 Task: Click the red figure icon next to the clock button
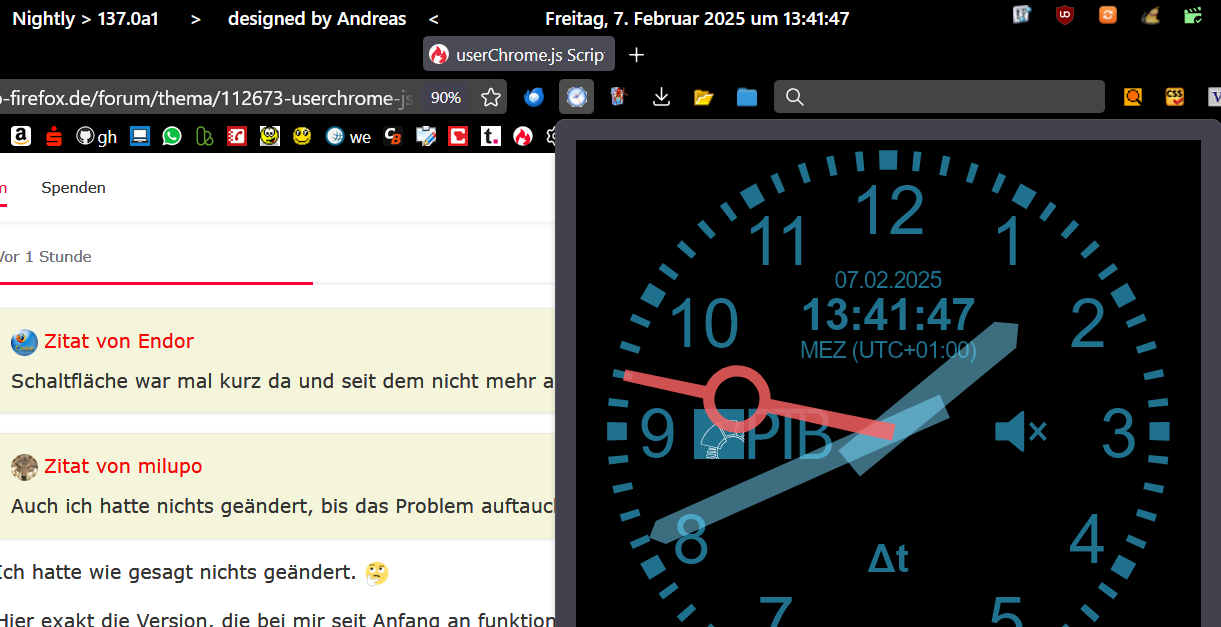click(619, 97)
